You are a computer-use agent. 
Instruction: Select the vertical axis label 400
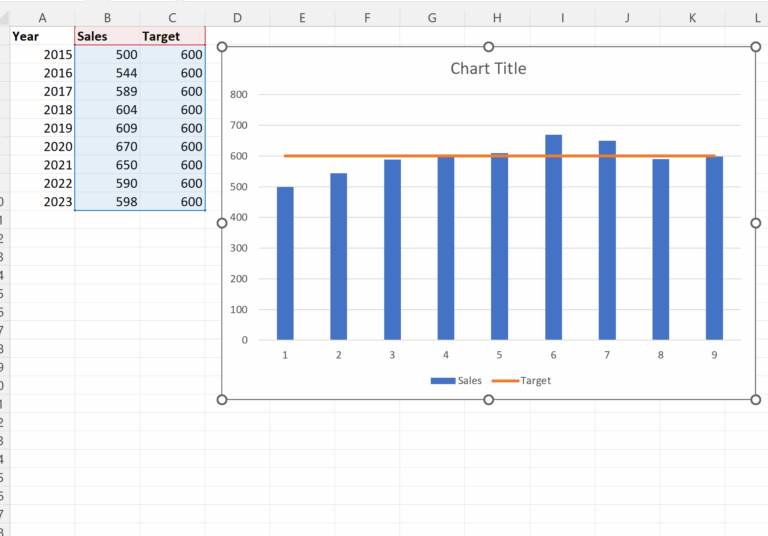coord(239,217)
